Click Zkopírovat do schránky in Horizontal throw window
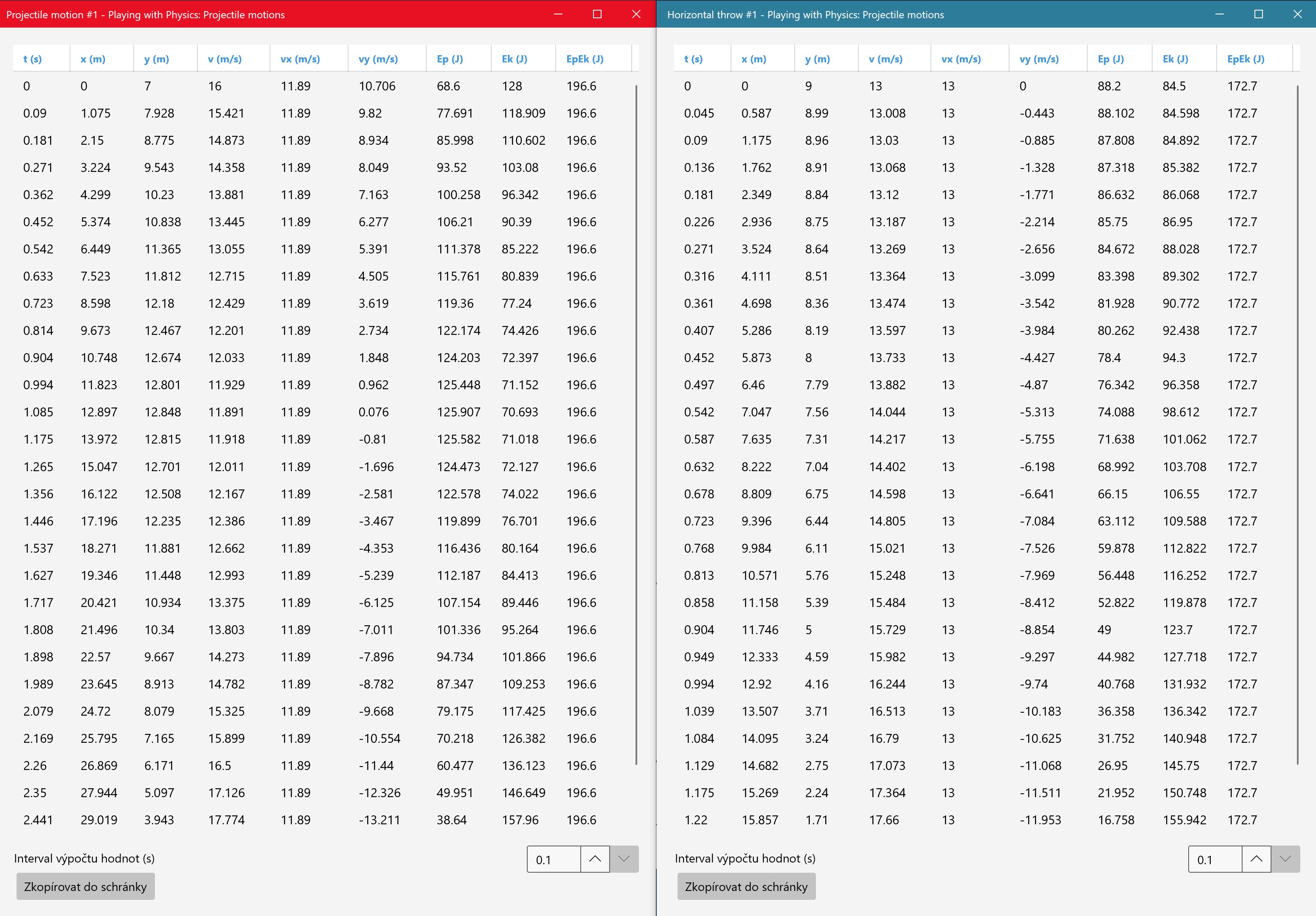1316x916 pixels. [746, 886]
